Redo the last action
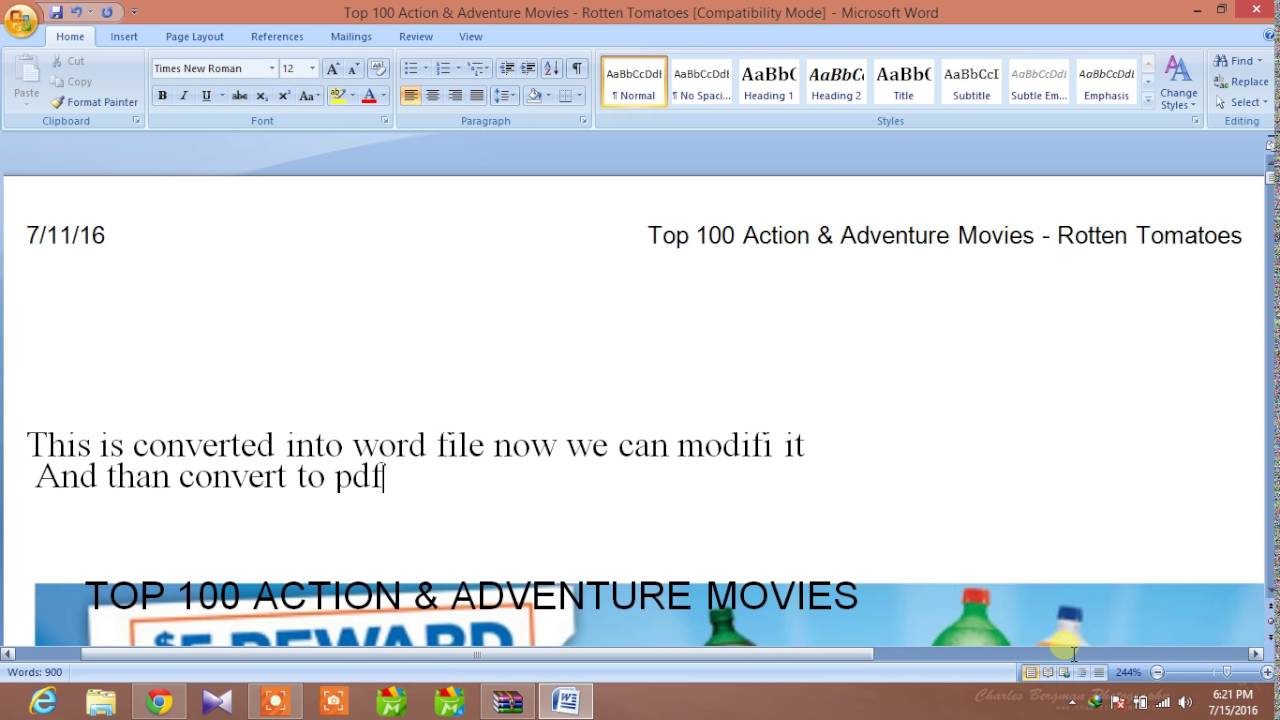 coord(107,12)
